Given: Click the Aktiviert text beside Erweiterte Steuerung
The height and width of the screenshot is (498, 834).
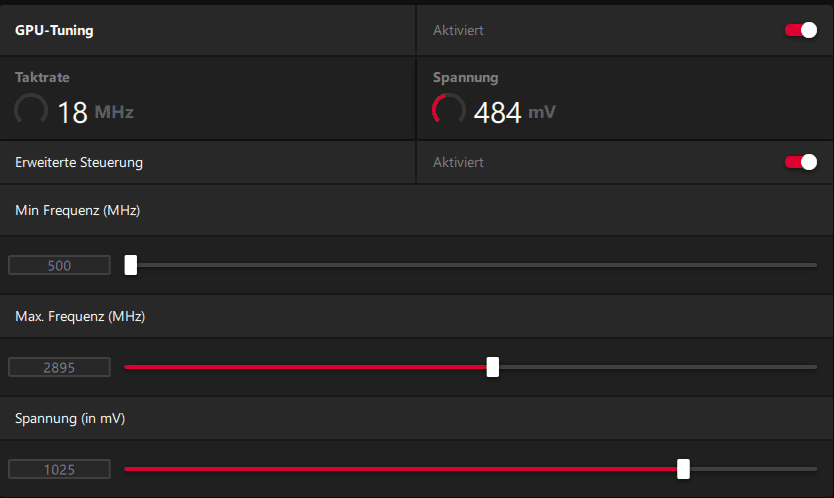Looking at the screenshot, I should pyautogui.click(x=458, y=162).
